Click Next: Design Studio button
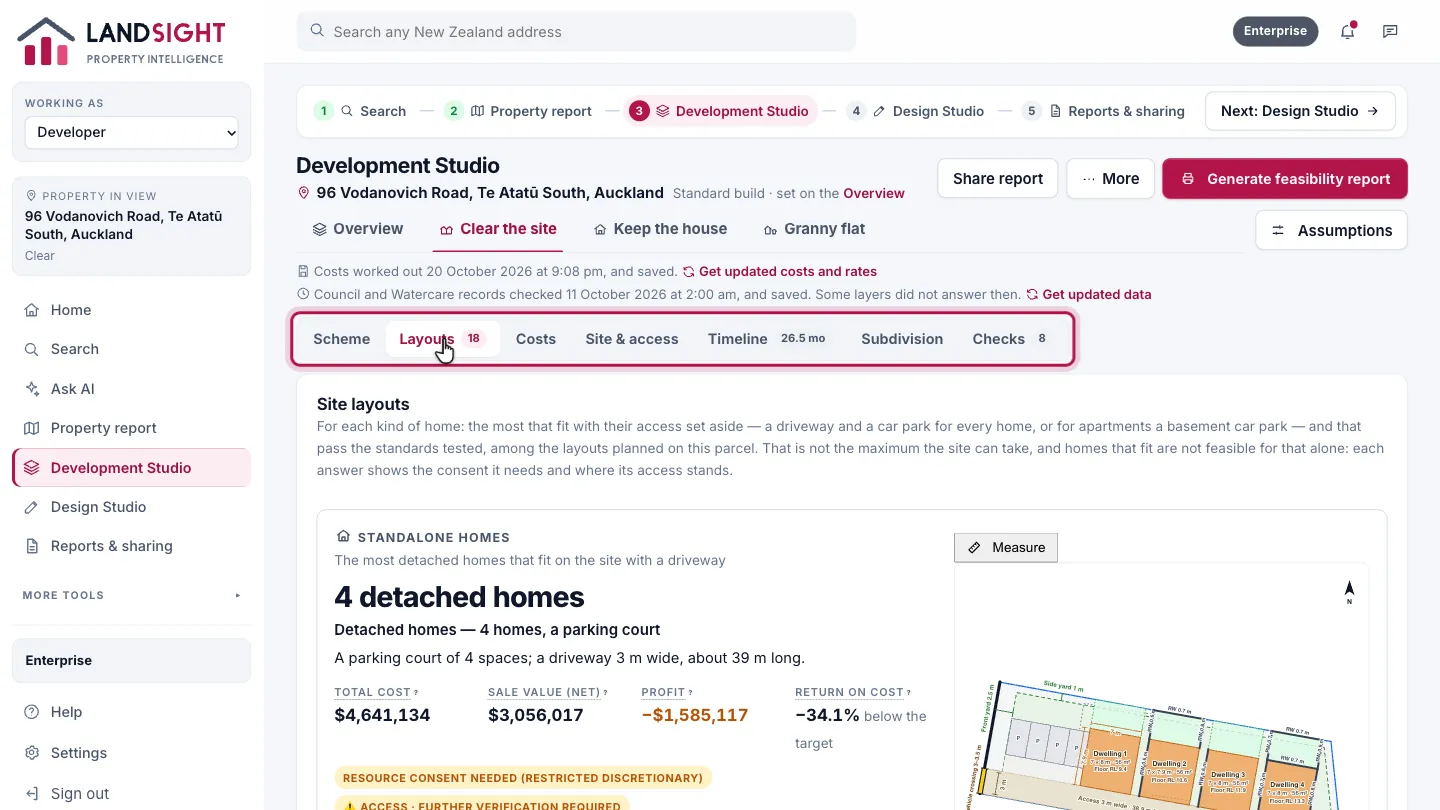 [x=1300, y=111]
